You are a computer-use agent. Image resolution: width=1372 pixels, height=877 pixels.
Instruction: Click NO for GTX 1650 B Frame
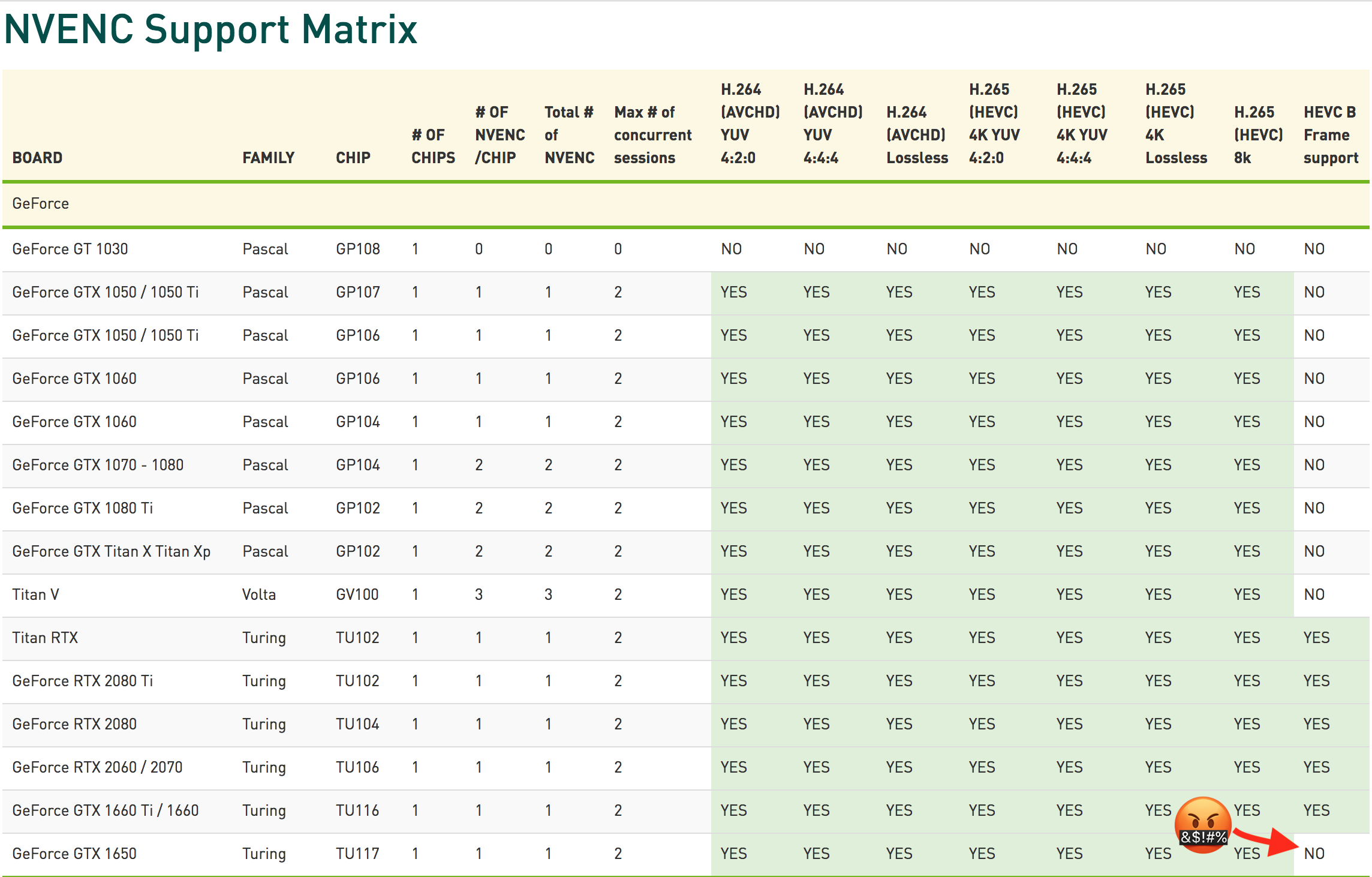(1314, 854)
